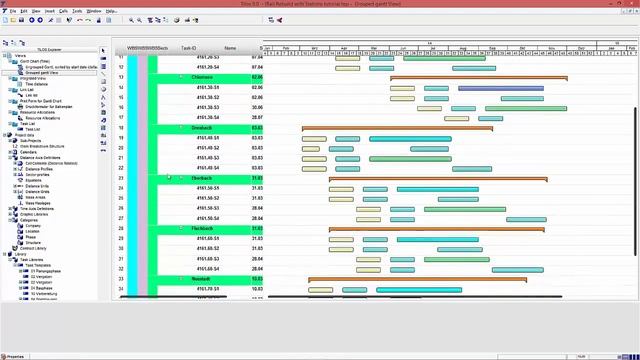Click the New document toolbar icon

click(x=5, y=20)
